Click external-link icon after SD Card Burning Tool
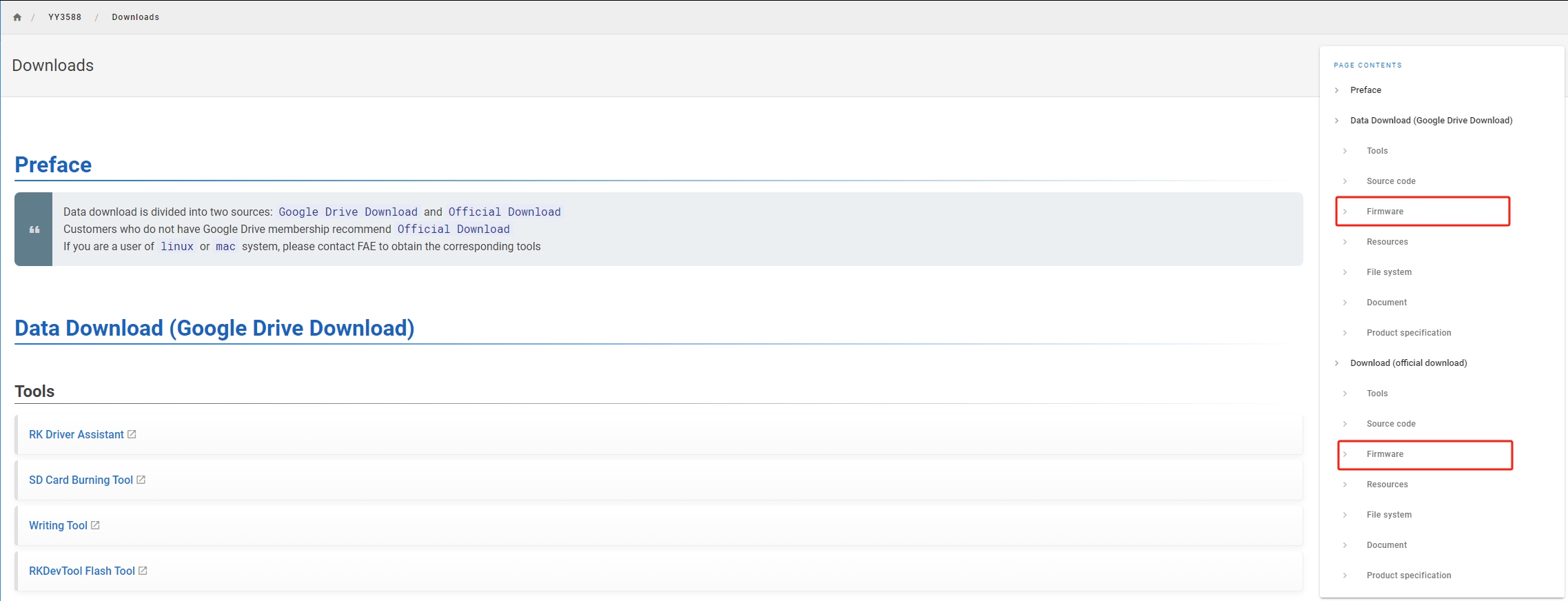 pos(141,480)
